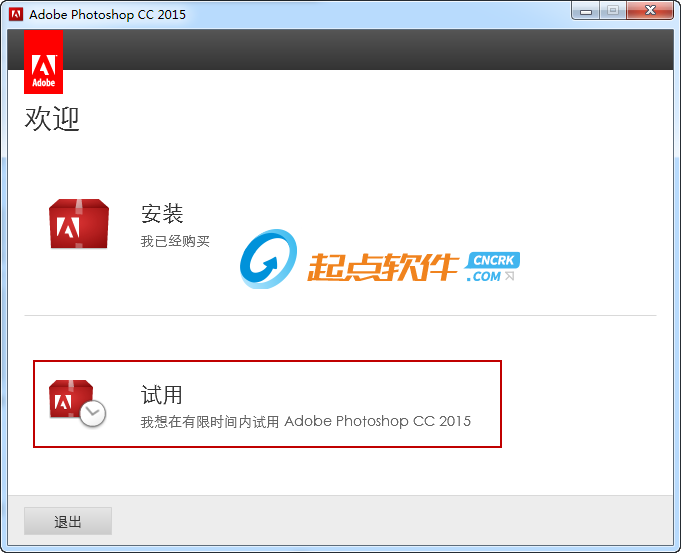Choose the 安装 install option heading
Image resolution: width=681 pixels, height=553 pixels.
tap(162, 213)
